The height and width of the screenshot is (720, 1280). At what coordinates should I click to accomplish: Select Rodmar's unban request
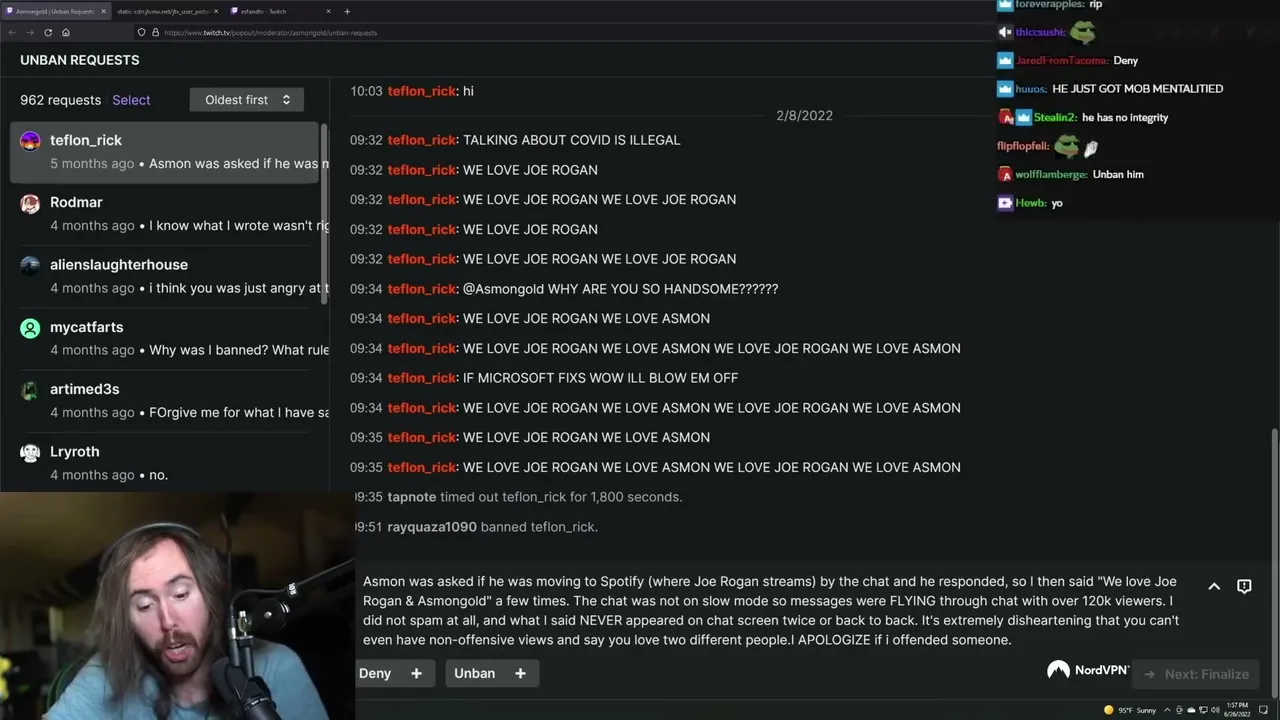(164, 214)
